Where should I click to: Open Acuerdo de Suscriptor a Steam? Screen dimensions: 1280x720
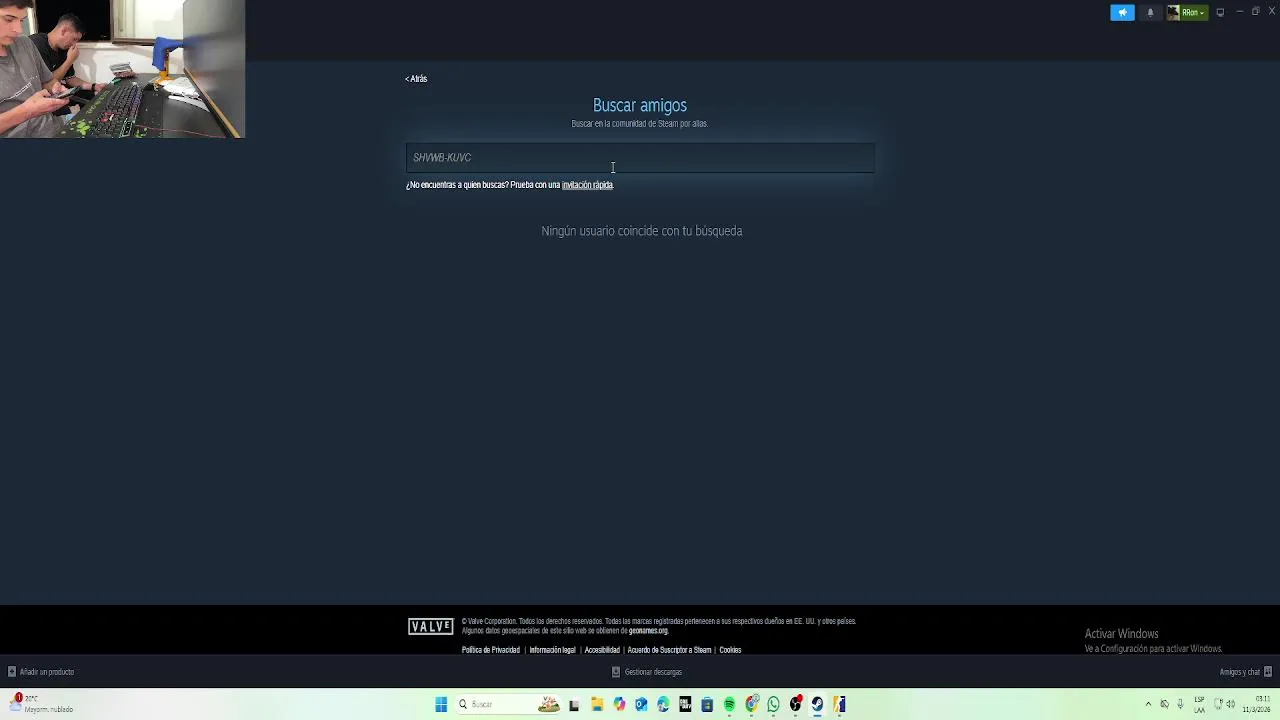click(669, 650)
